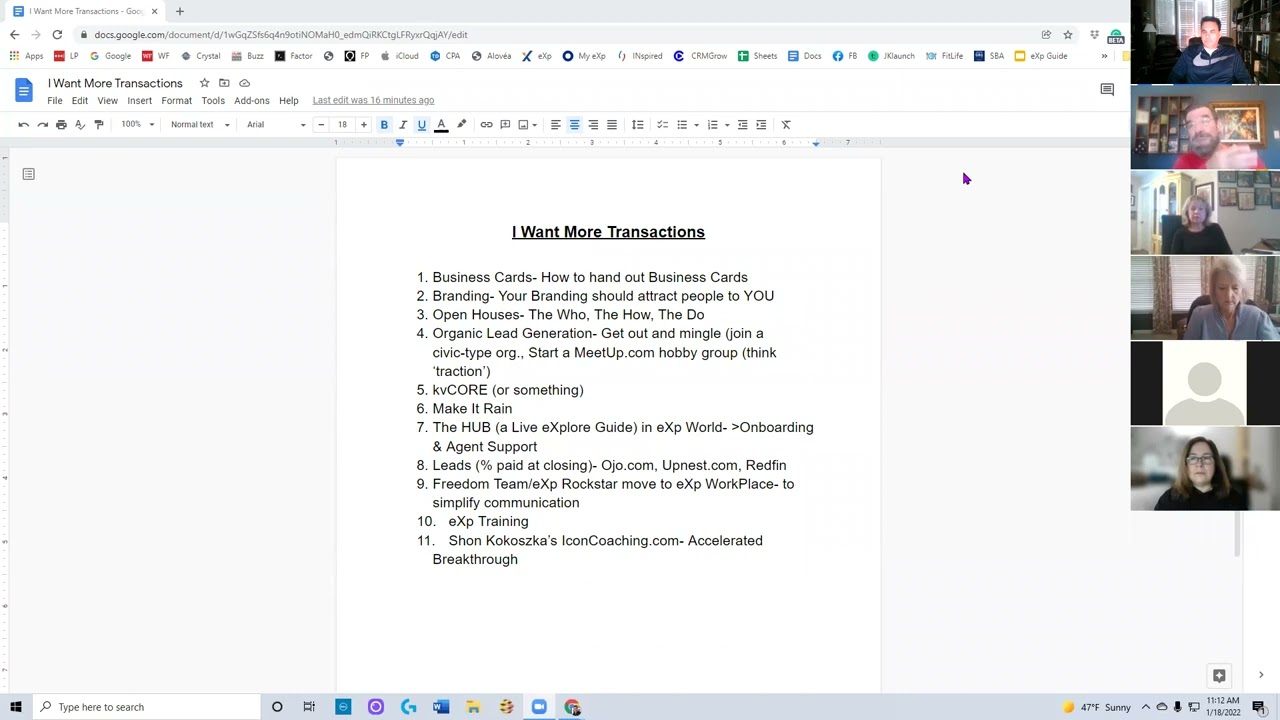
Task: Open a new browser tab
Action: point(180,11)
